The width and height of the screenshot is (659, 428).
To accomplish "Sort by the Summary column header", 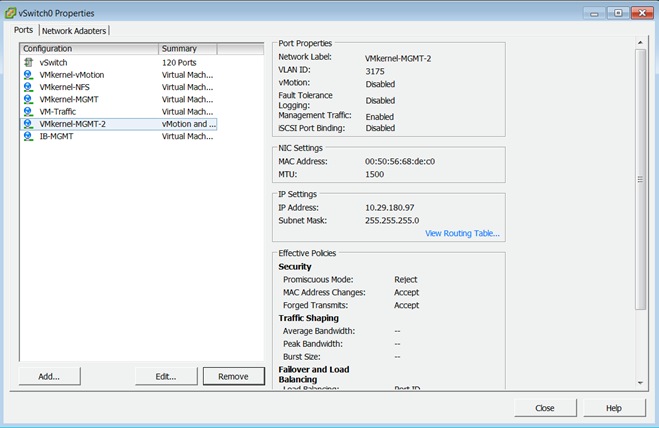I will click(x=188, y=48).
